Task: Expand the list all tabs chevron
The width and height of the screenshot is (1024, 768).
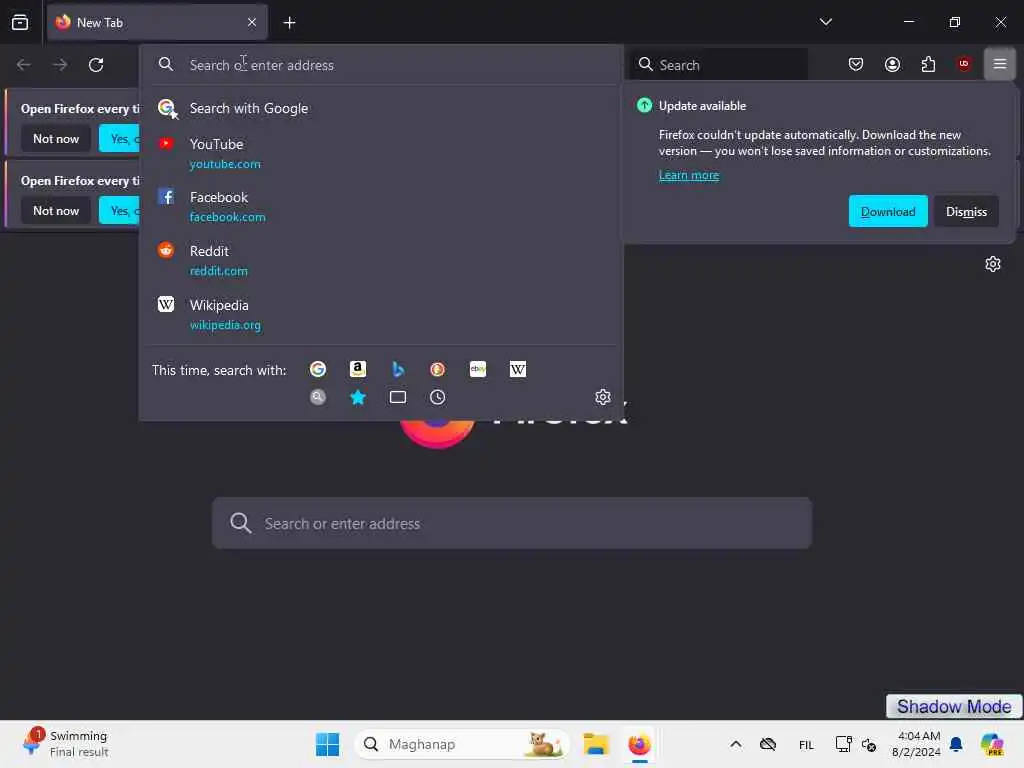Action: tap(825, 22)
